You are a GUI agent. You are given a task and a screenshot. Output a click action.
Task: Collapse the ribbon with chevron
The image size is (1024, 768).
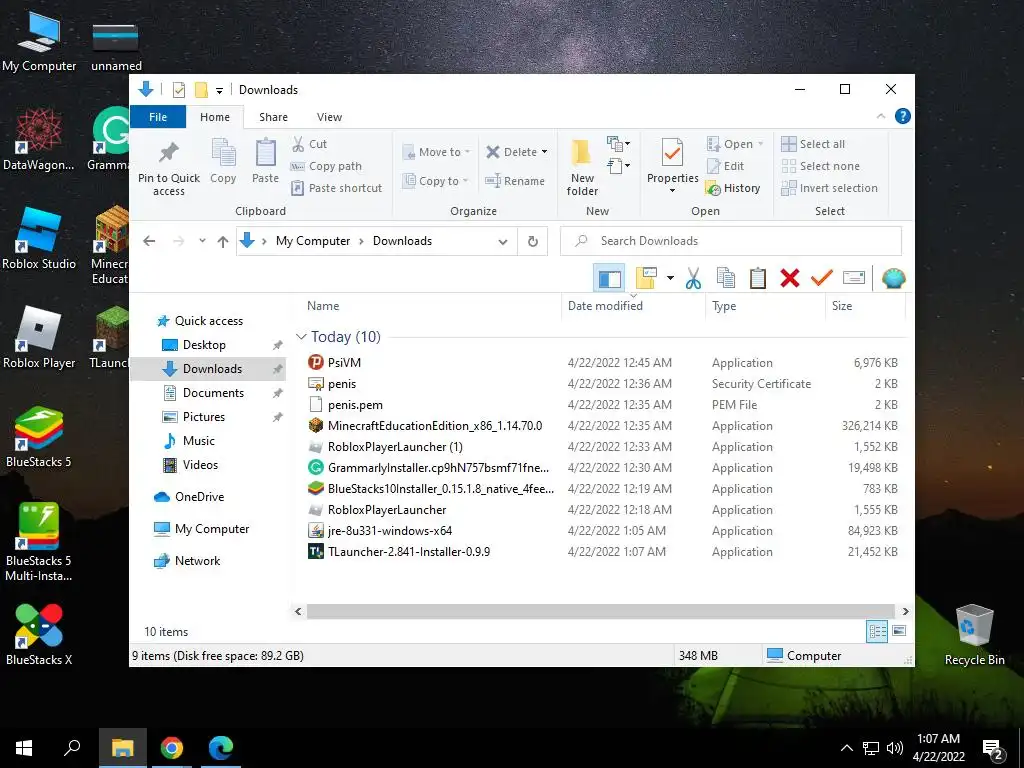[881, 116]
